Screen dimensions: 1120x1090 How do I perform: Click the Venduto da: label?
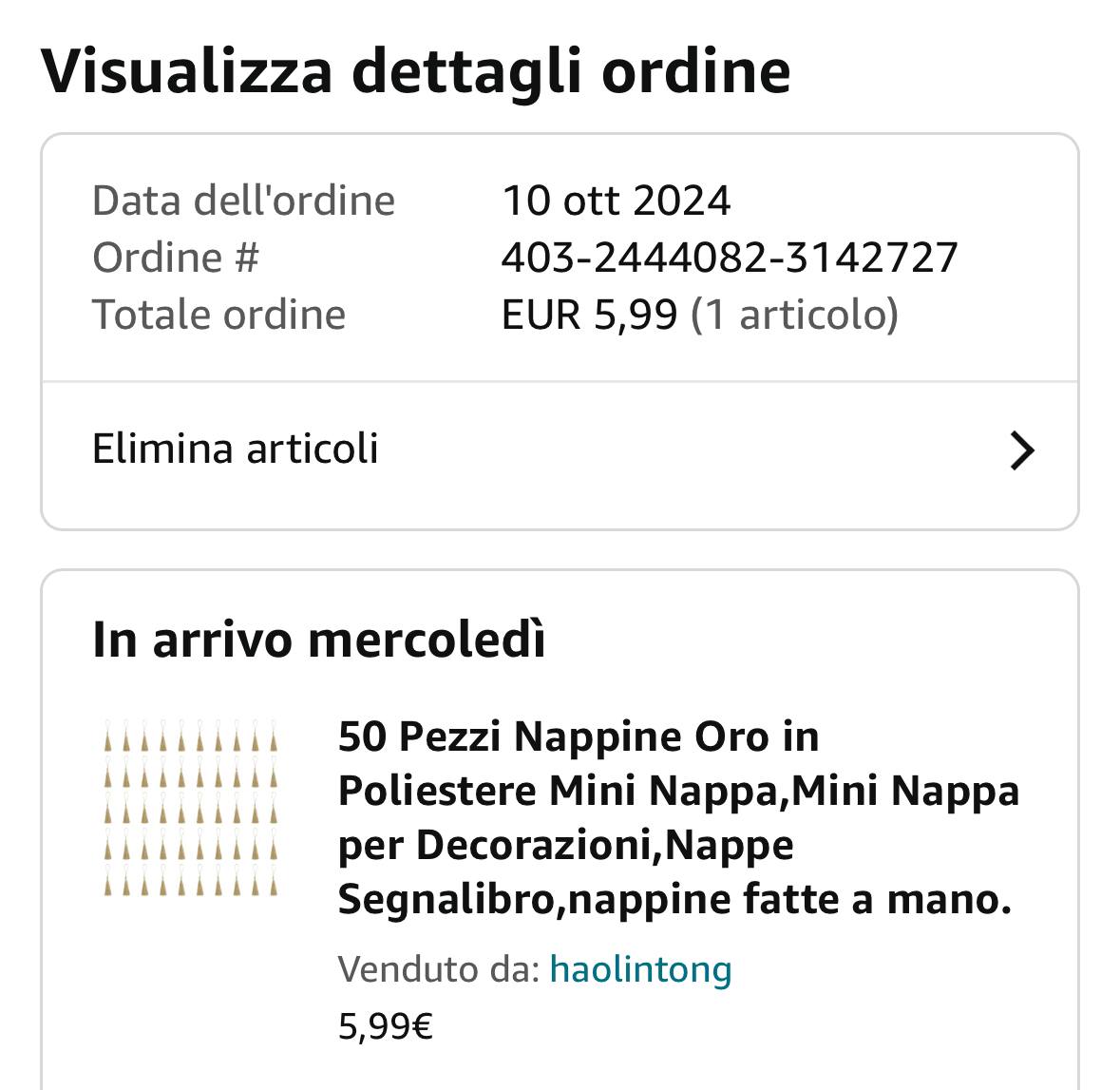(x=438, y=969)
